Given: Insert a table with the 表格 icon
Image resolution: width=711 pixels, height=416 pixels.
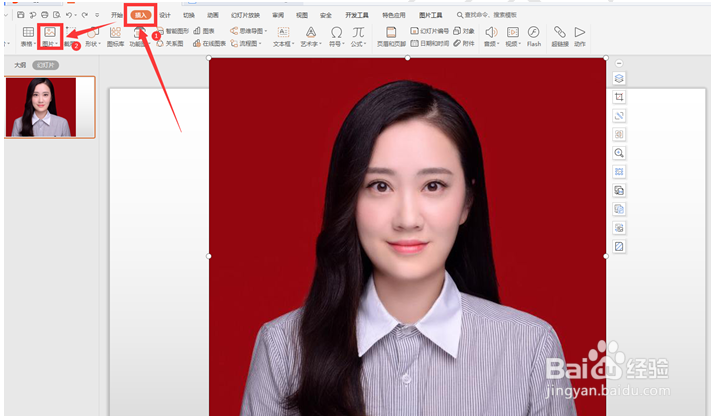Looking at the screenshot, I should click(x=28, y=32).
